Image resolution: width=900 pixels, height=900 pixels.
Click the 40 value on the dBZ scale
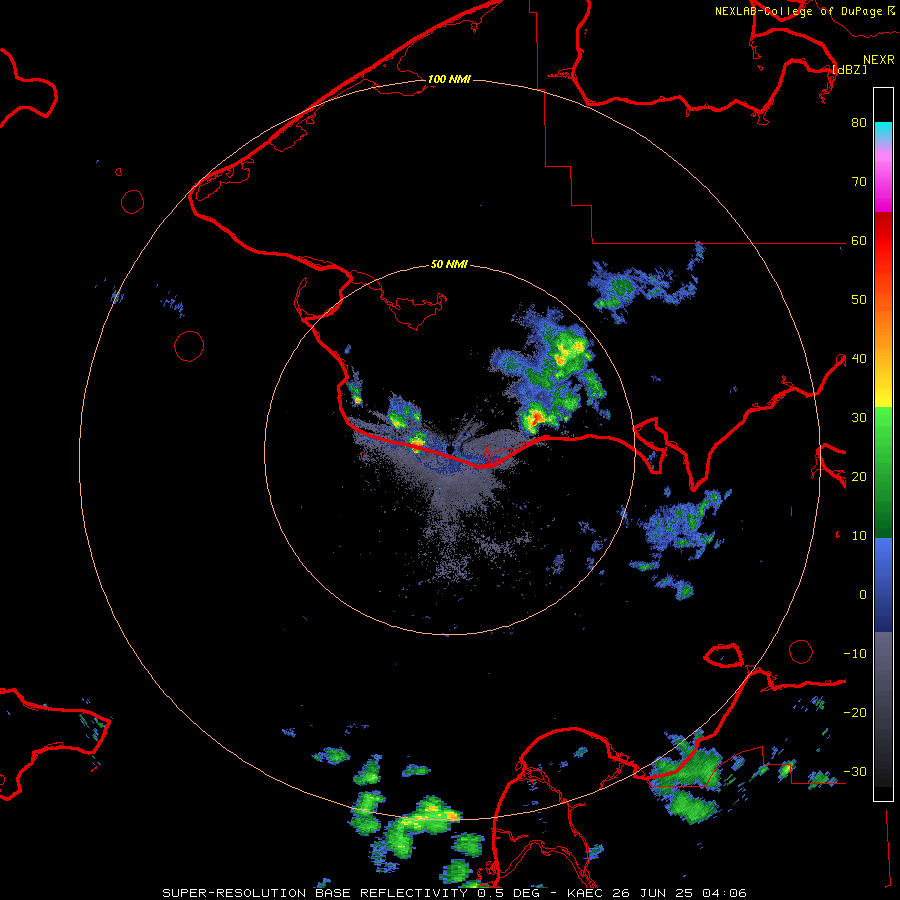pyautogui.click(x=859, y=359)
